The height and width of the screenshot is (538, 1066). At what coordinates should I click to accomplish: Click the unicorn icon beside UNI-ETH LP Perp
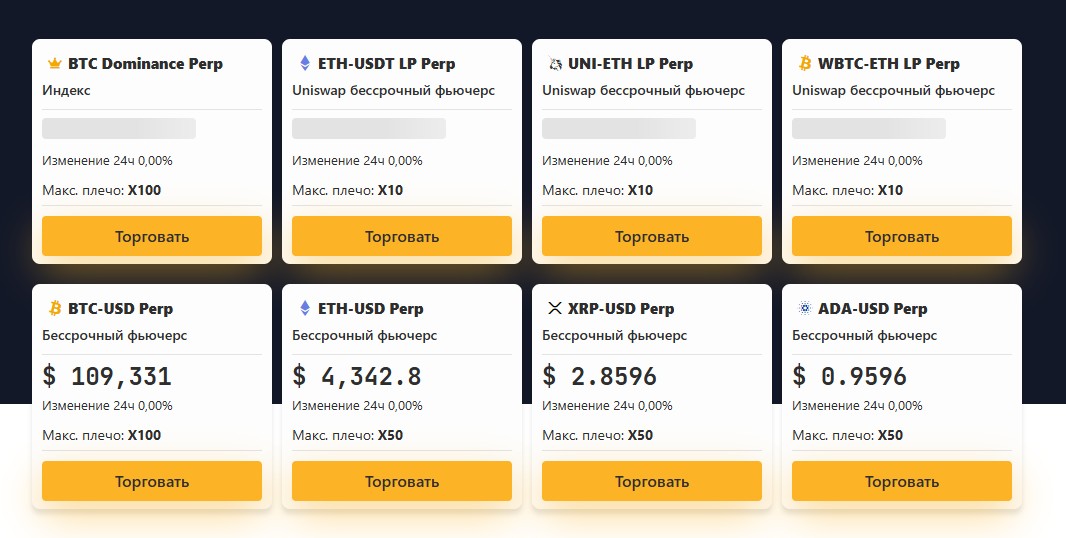pyautogui.click(x=555, y=64)
